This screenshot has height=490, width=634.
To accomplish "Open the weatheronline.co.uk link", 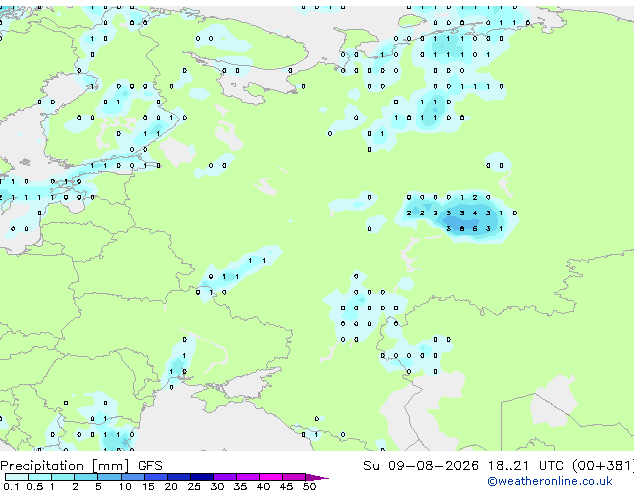I will (550, 481).
